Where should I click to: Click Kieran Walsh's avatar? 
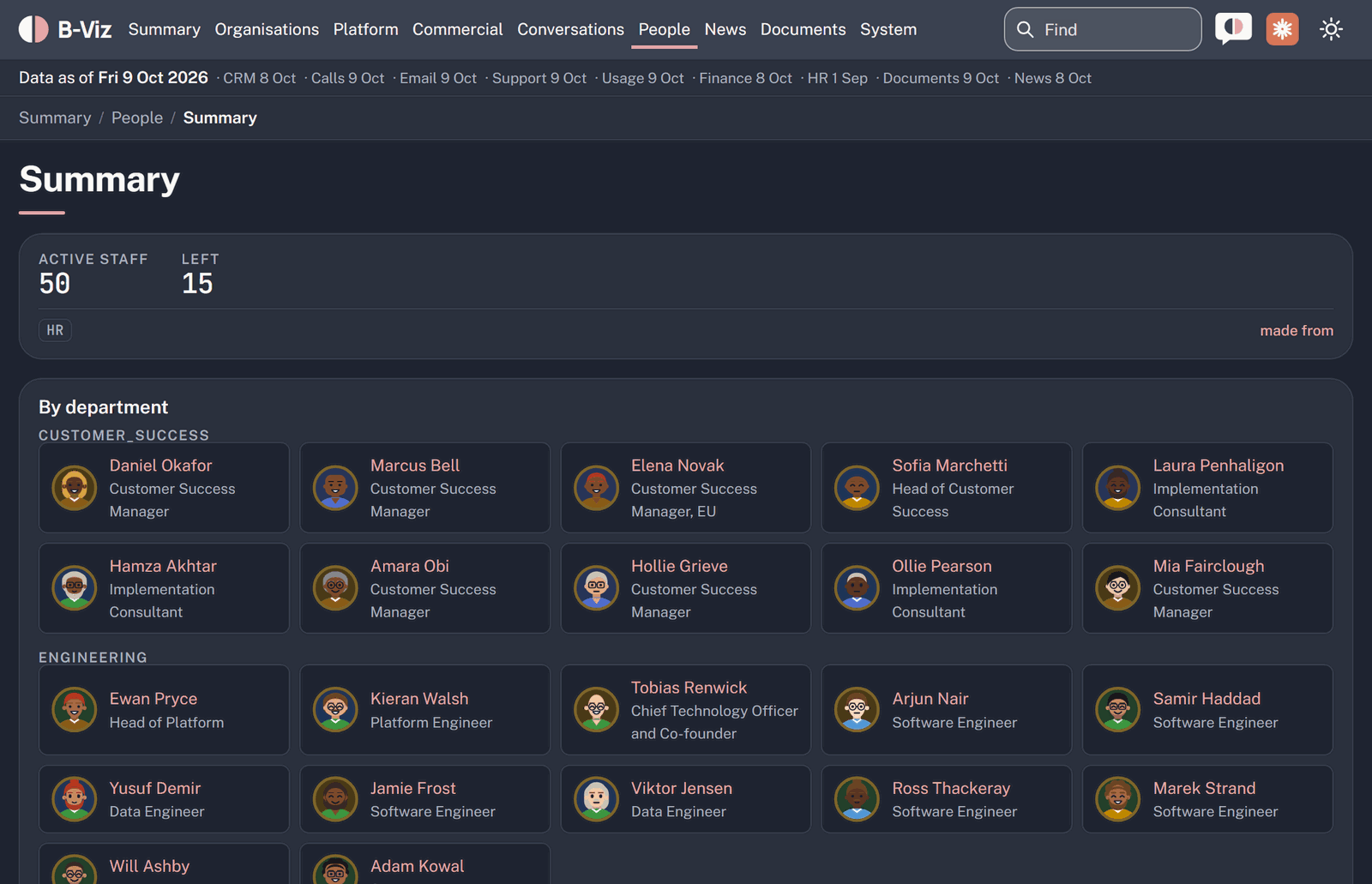335,710
